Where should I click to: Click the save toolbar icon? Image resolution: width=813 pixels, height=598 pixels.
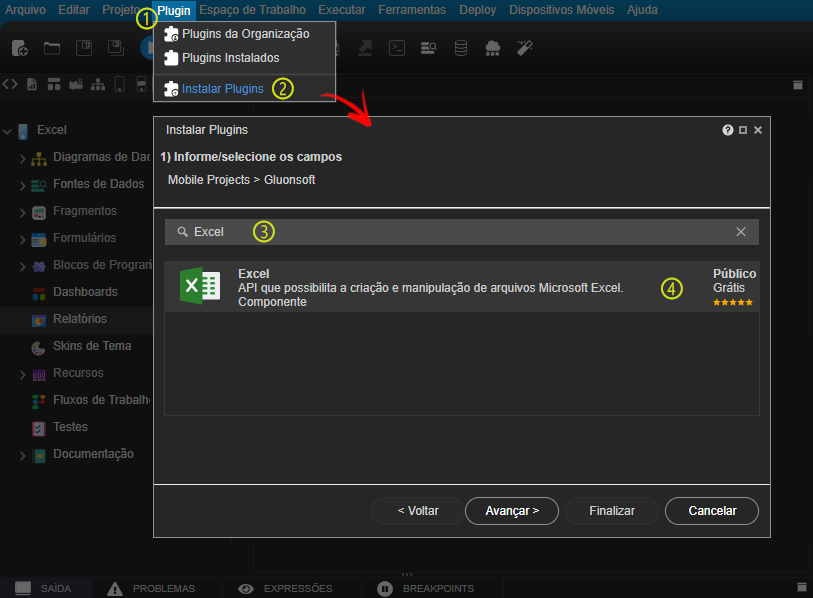pos(83,48)
